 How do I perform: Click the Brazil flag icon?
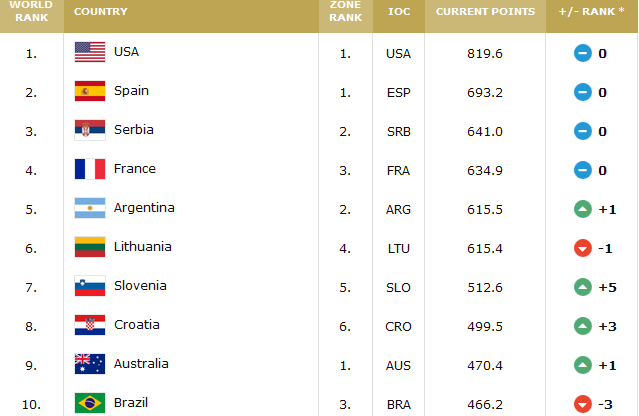click(90, 403)
